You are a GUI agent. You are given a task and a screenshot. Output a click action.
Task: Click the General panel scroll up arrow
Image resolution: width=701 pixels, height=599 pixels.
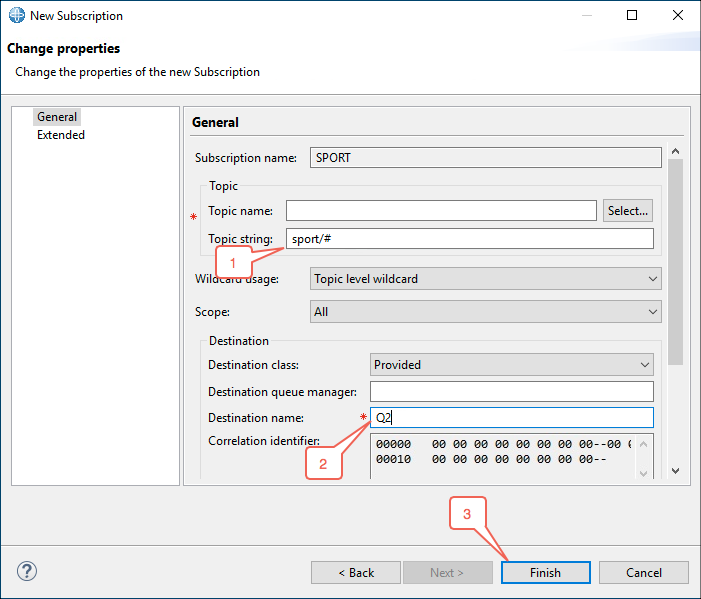(676, 151)
